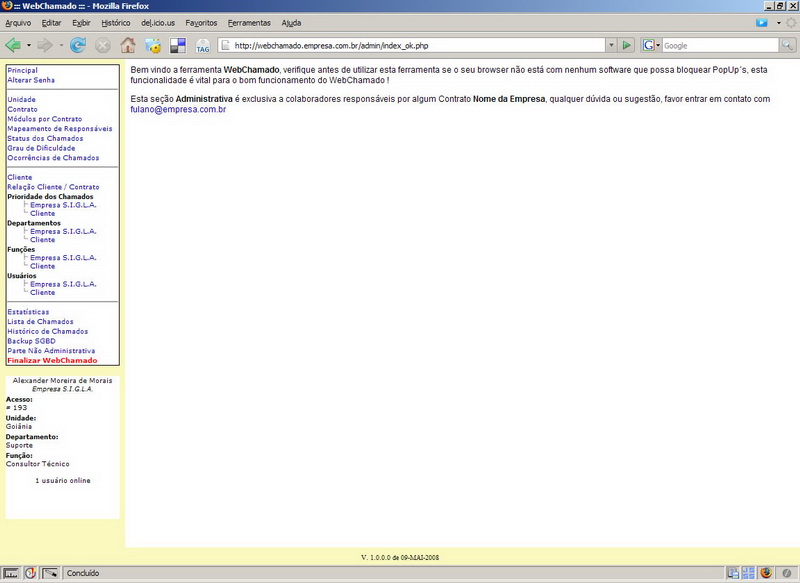
Task: Go to the browser Home page icon
Action: (x=128, y=45)
